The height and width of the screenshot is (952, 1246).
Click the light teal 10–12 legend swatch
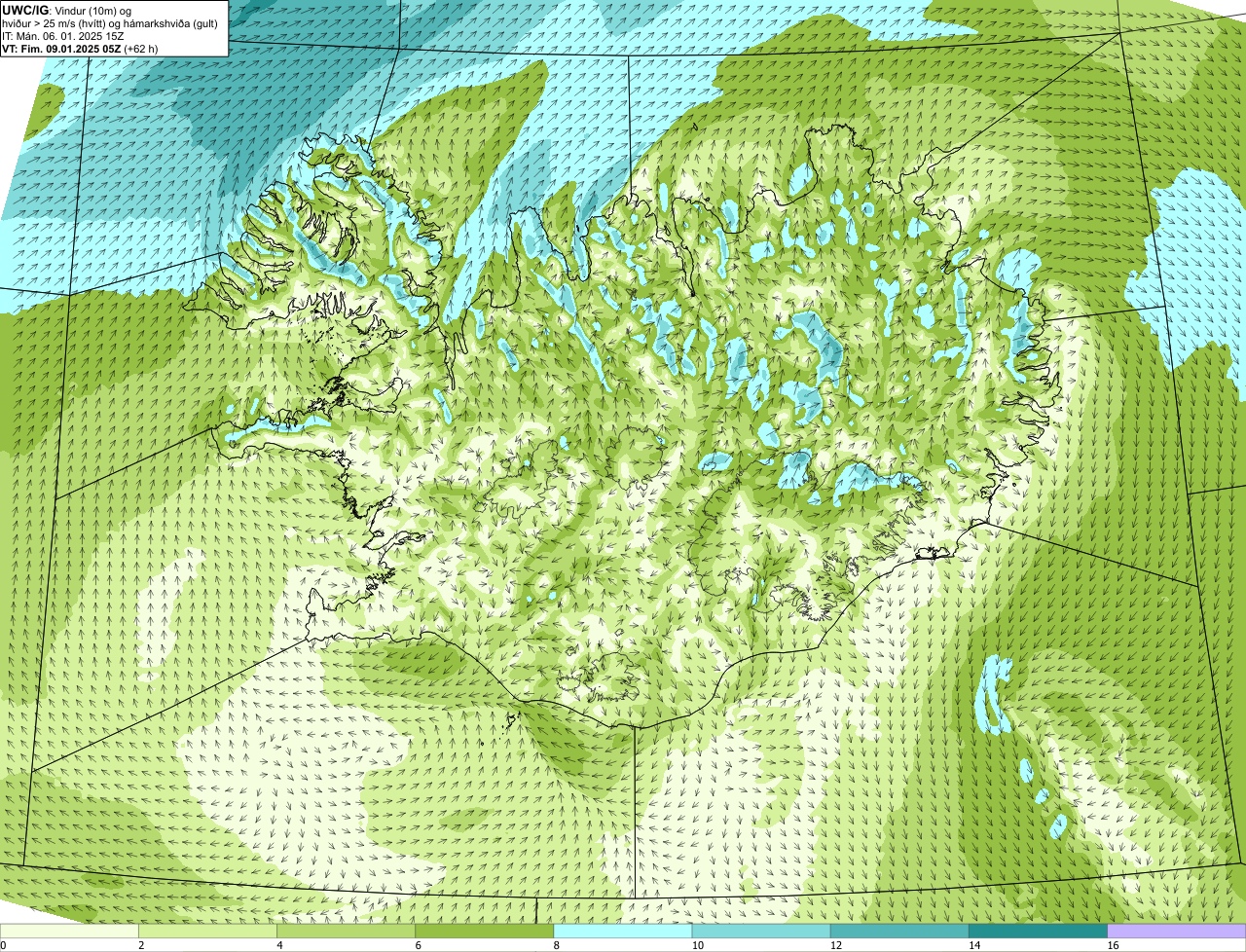pyautogui.click(x=761, y=931)
